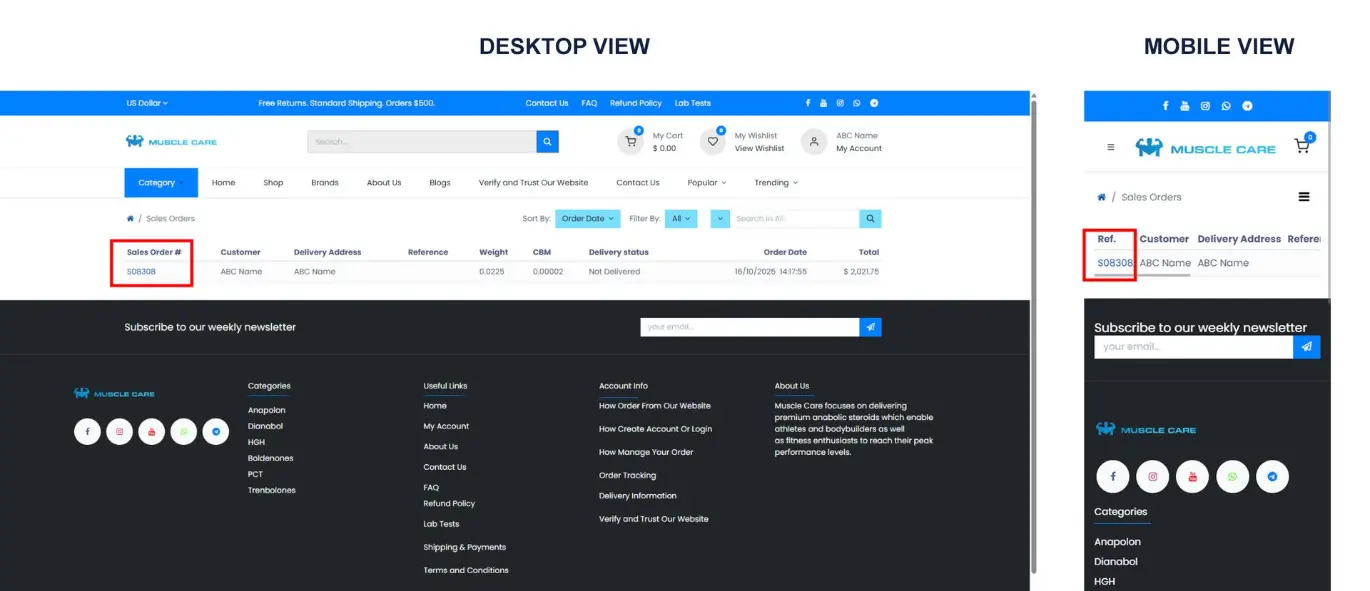Click the Telegram icon in desktop top bar
The image size is (1370, 591).
tap(874, 103)
